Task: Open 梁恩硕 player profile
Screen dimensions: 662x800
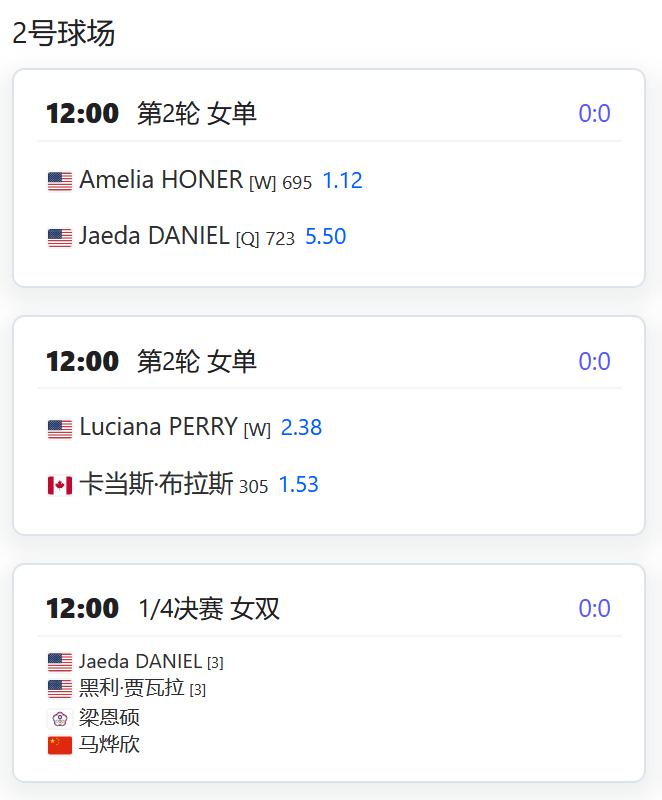Action: coord(109,718)
